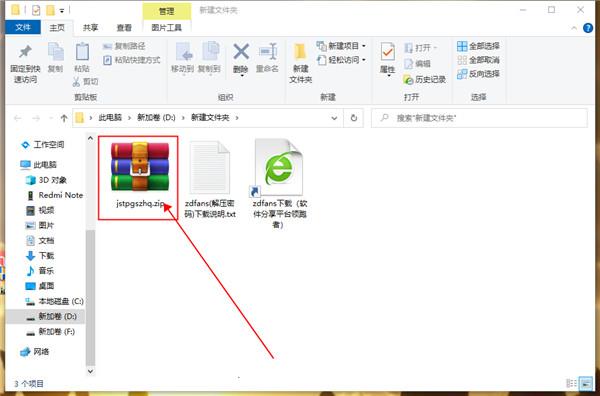Open 下载 folder in the sidebar
600x396 pixels.
(40, 256)
